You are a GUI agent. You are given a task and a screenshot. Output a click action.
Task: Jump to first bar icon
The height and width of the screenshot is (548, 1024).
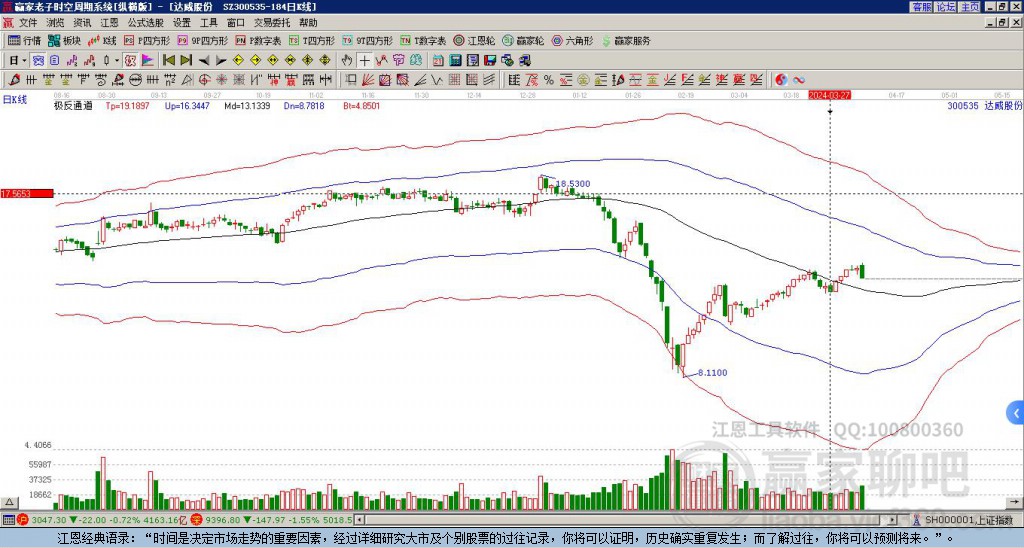(168, 61)
